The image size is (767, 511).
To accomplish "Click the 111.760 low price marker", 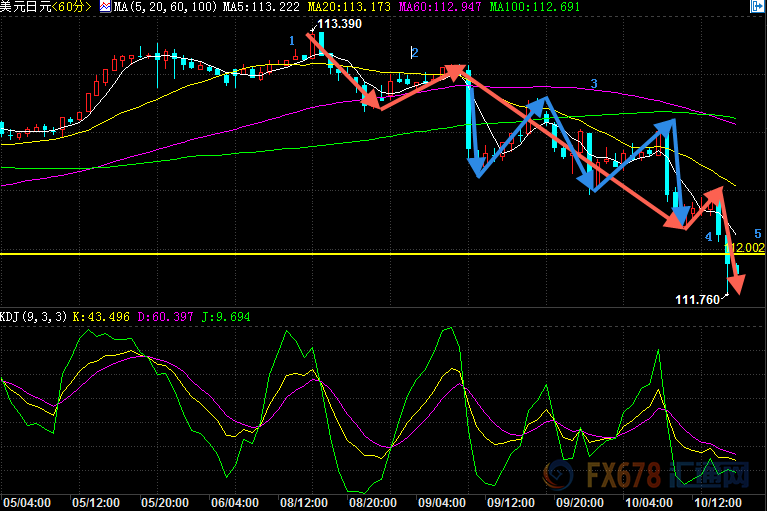I will 697,298.
